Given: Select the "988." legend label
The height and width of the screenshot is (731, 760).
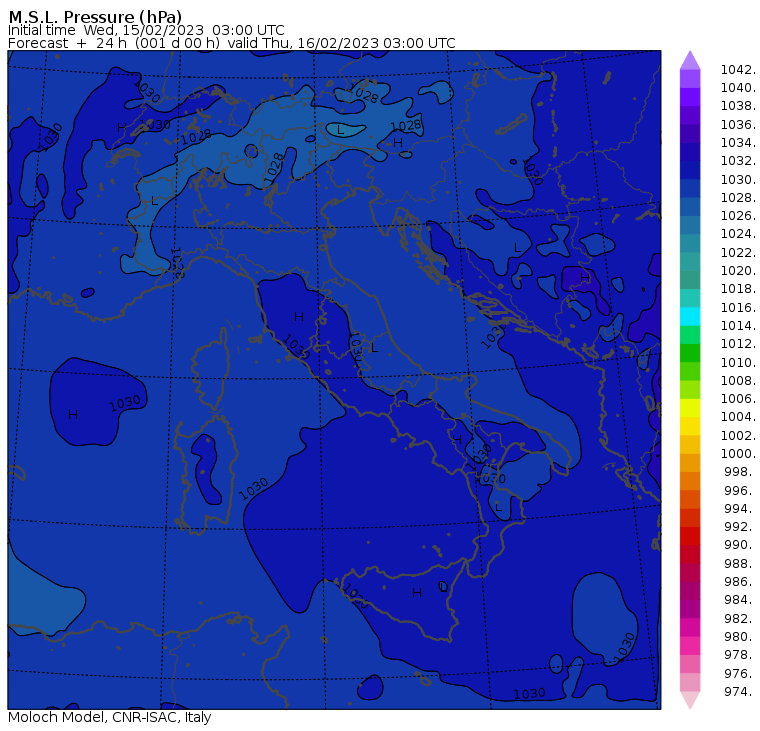Looking at the screenshot, I should click(740, 564).
